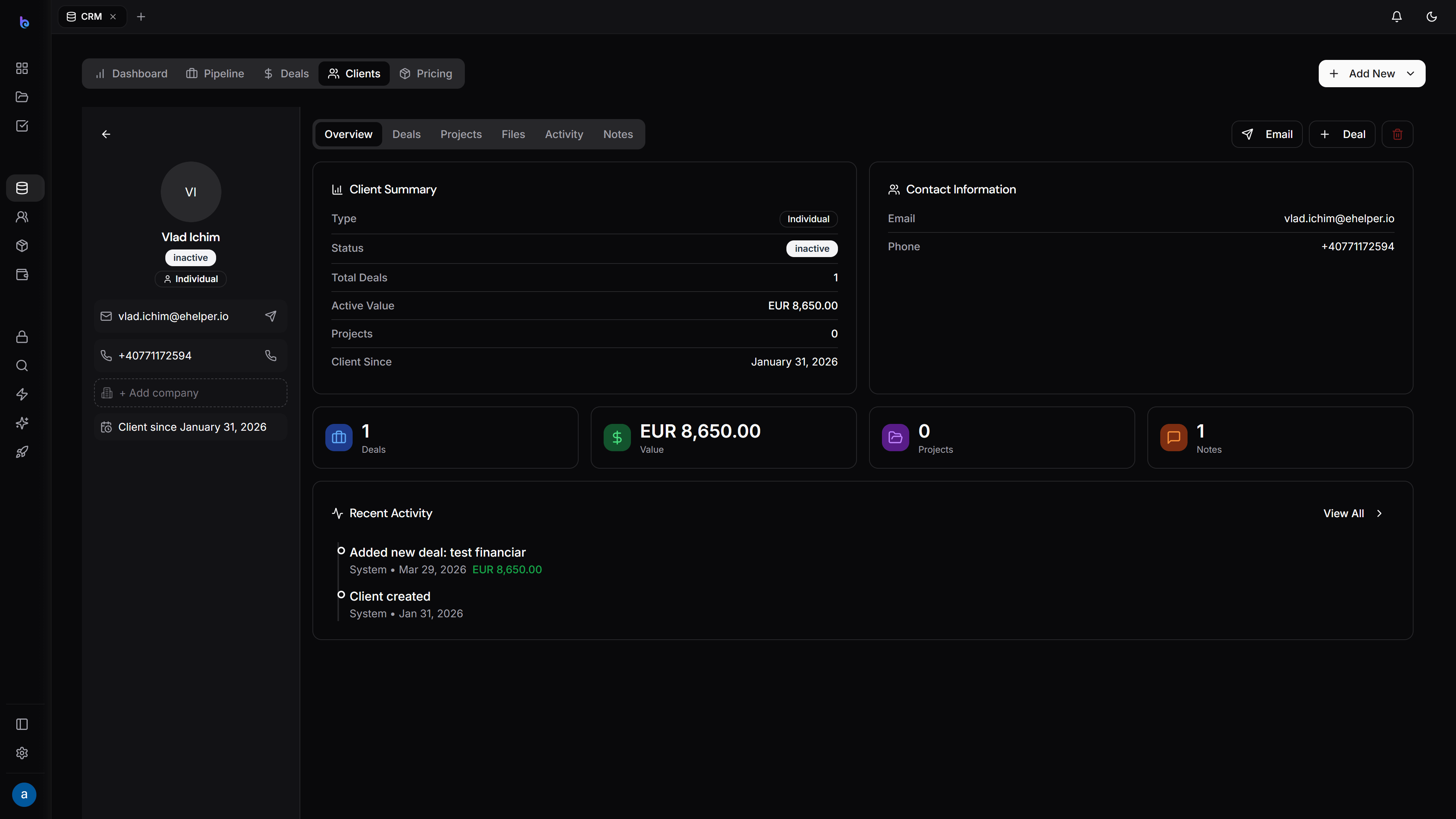Click the email in Contact Information
This screenshot has height=819, width=1456.
pyautogui.click(x=1339, y=218)
